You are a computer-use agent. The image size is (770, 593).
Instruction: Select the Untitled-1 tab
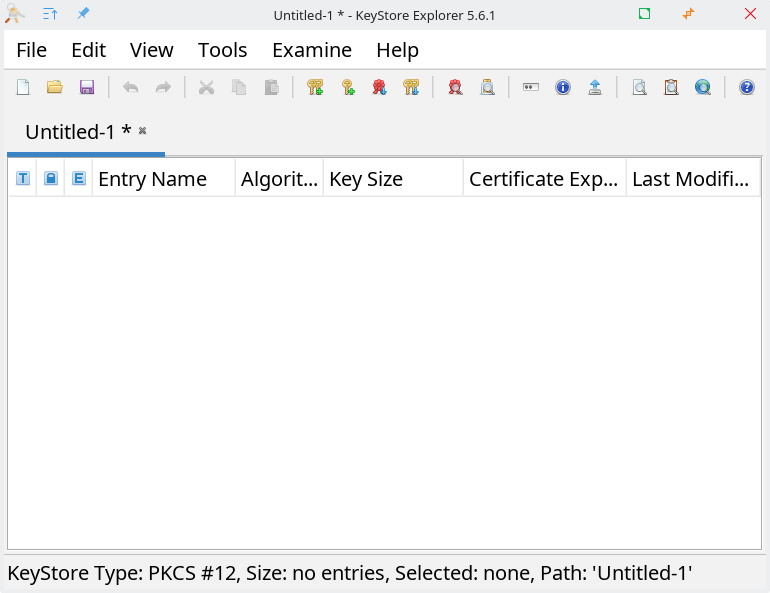click(78, 132)
